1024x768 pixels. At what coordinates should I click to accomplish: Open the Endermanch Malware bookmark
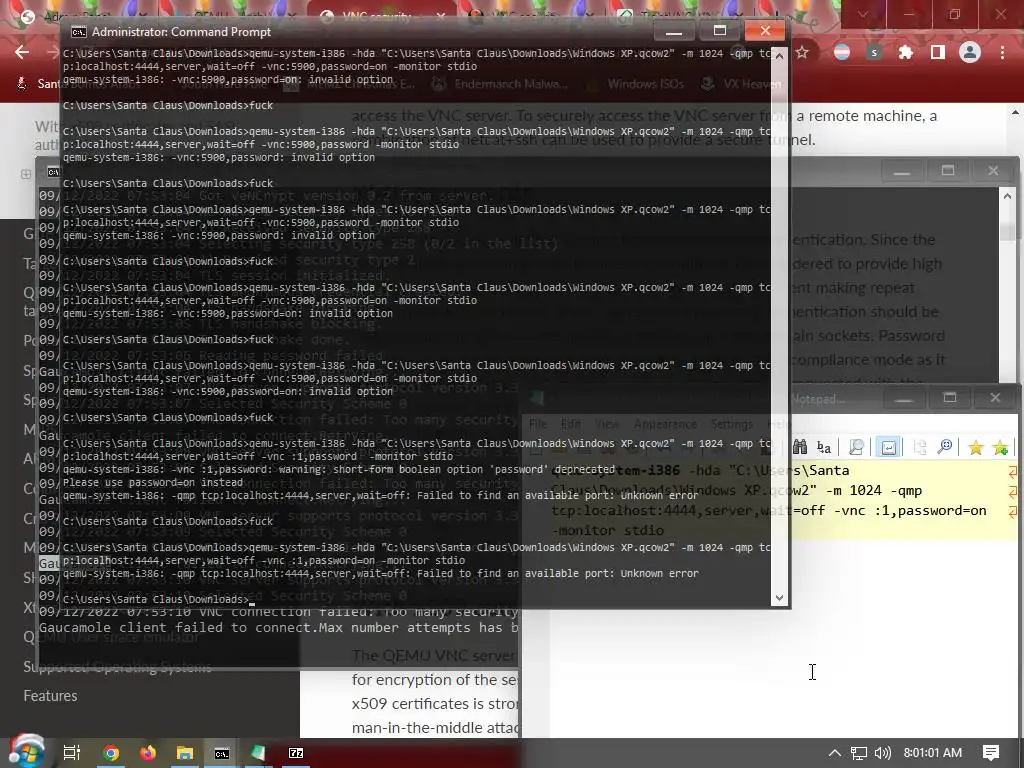[501, 84]
